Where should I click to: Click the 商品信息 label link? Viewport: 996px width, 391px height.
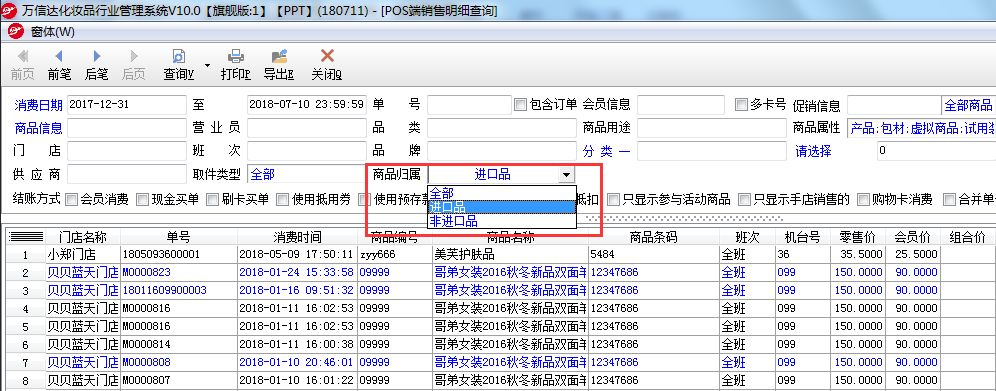39,128
